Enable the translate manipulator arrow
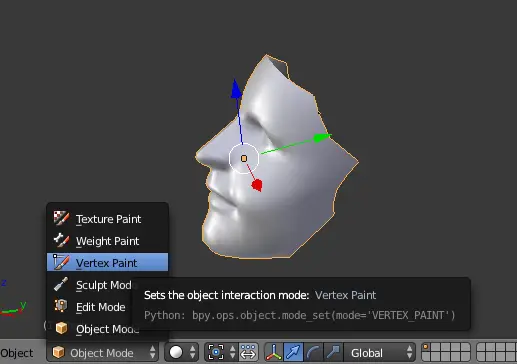This screenshot has height=364, width=517. (x=293, y=352)
